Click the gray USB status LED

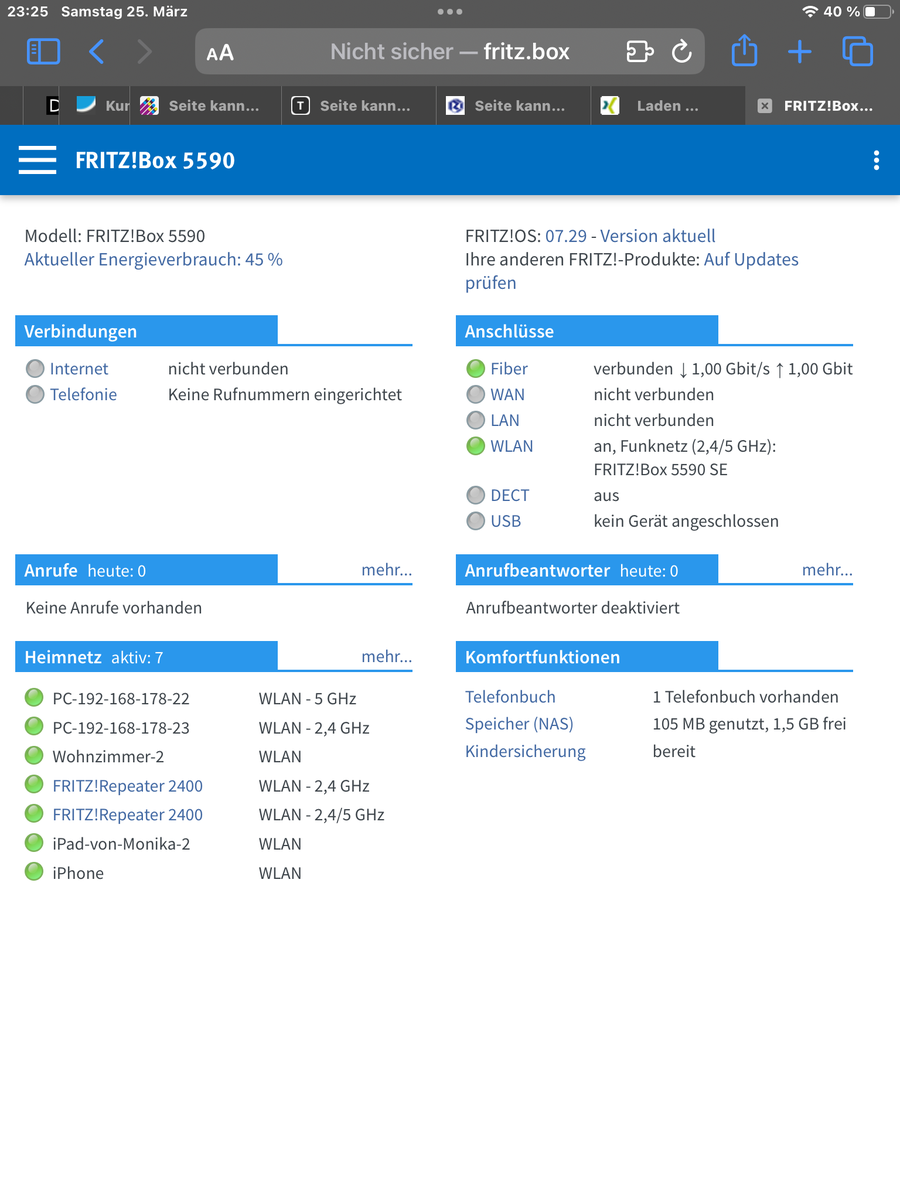(476, 521)
